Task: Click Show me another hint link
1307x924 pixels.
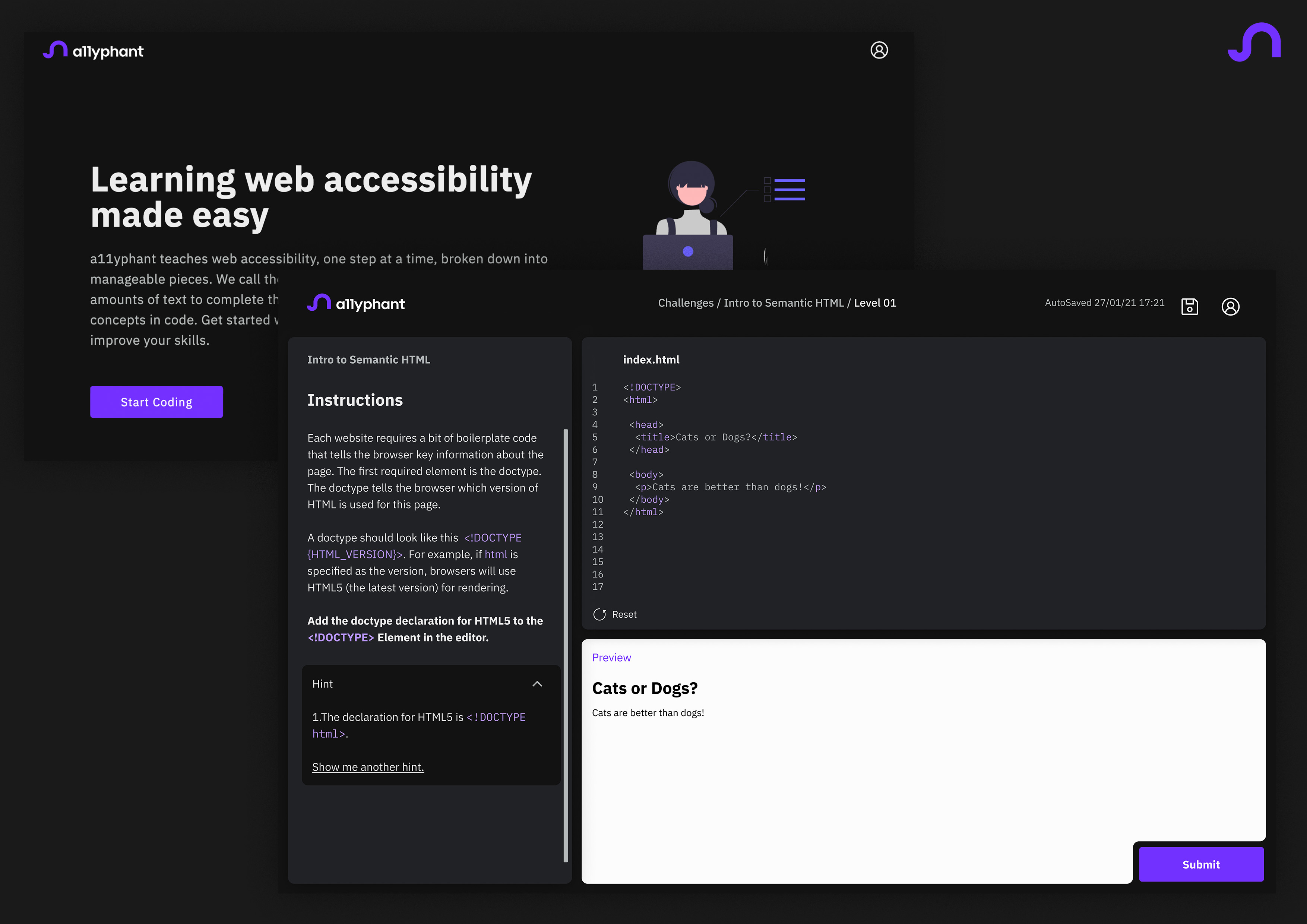Action: pyautogui.click(x=368, y=767)
